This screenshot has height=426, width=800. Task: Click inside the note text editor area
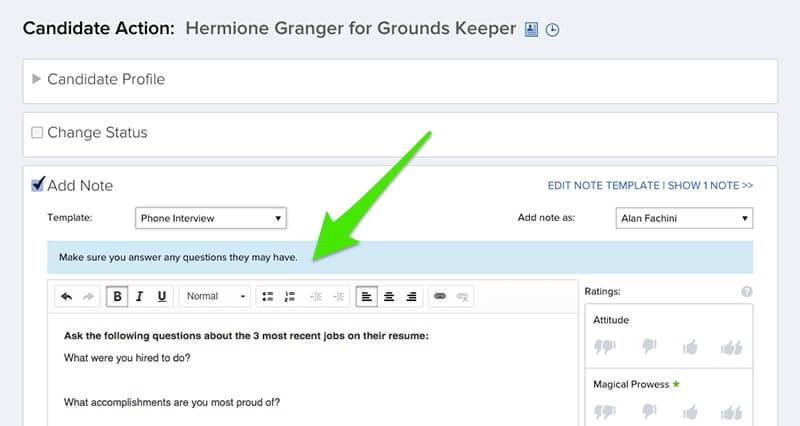coord(312,370)
